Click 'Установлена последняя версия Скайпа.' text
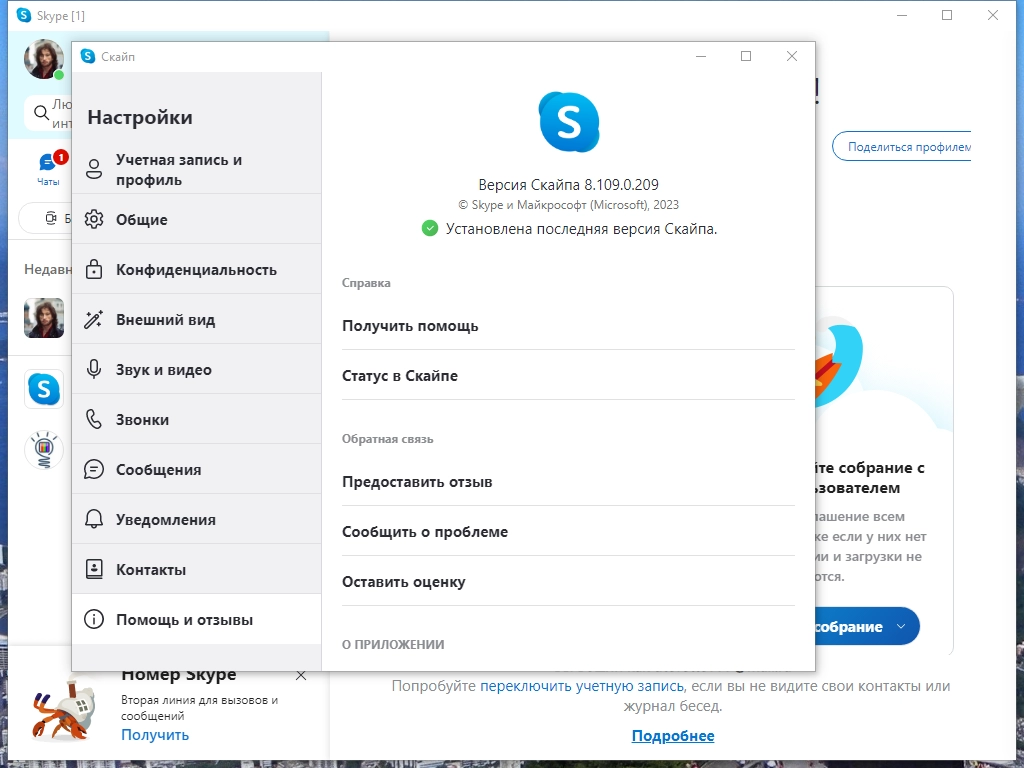 click(581, 229)
